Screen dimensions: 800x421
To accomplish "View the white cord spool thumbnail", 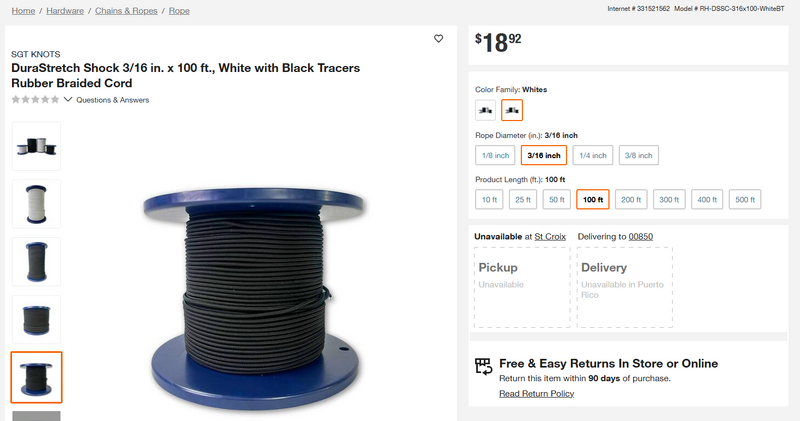I will pos(36,204).
